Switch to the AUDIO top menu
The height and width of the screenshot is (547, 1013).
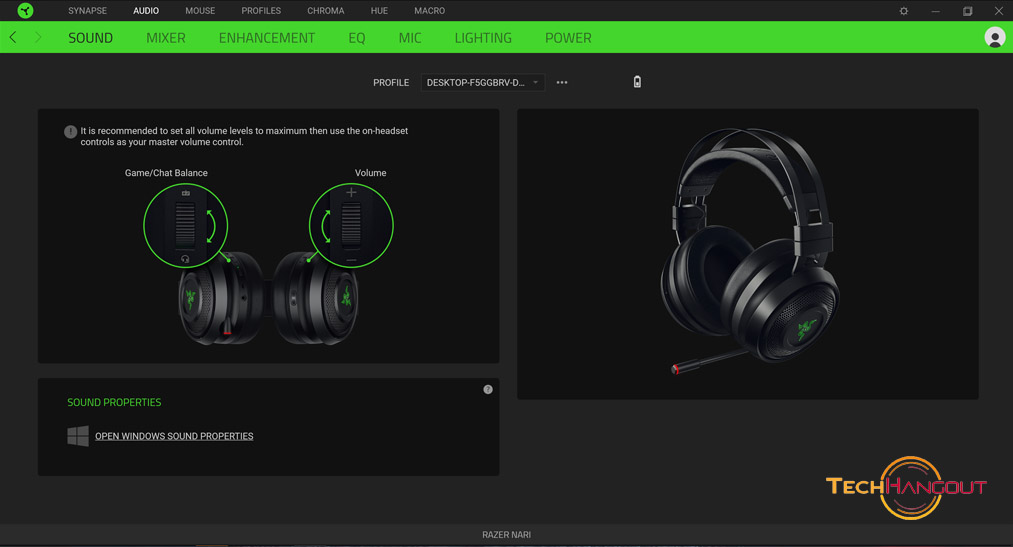point(146,11)
